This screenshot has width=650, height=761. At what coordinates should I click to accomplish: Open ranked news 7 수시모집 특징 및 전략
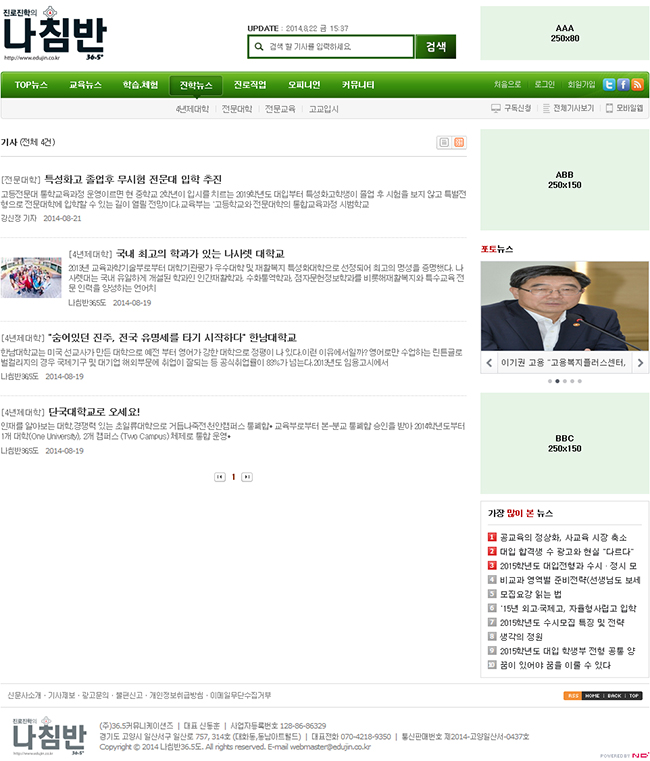[562, 622]
